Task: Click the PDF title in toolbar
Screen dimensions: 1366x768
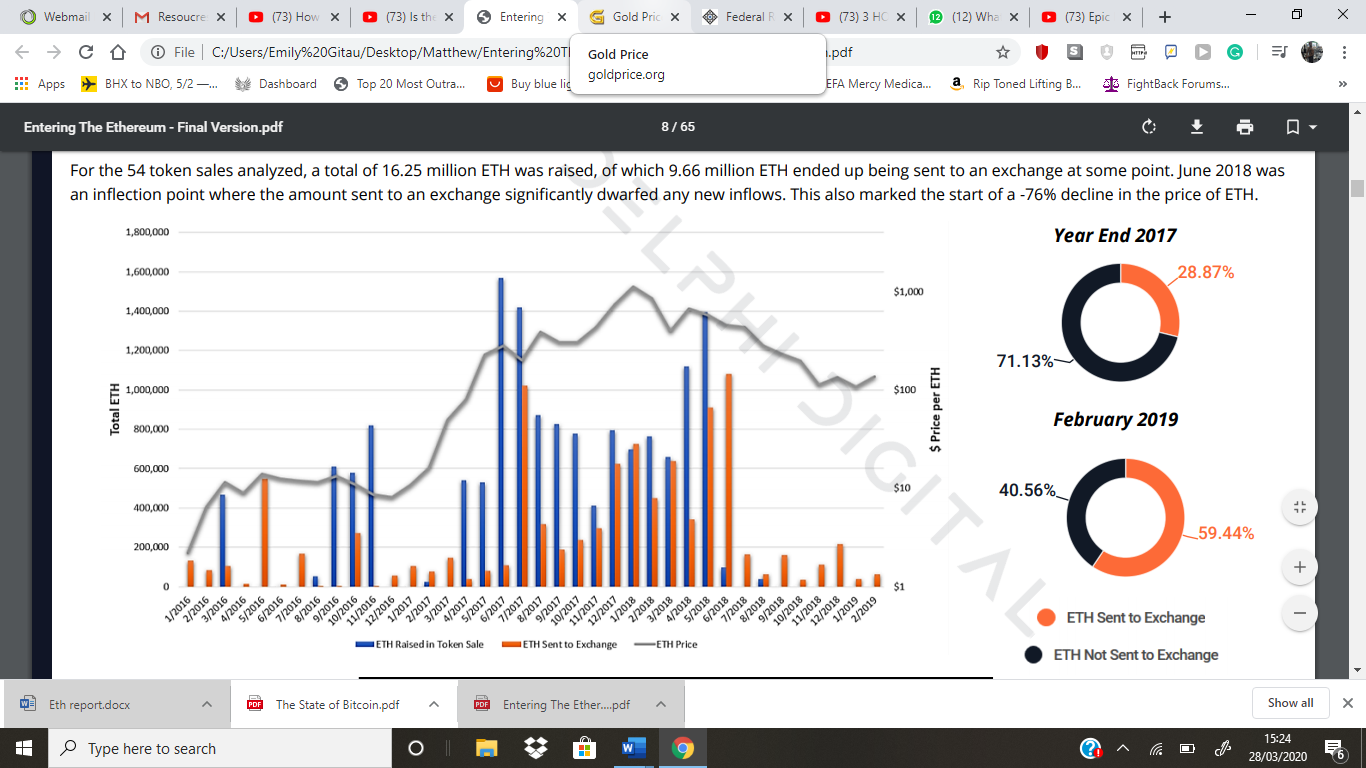Action: tap(153, 127)
